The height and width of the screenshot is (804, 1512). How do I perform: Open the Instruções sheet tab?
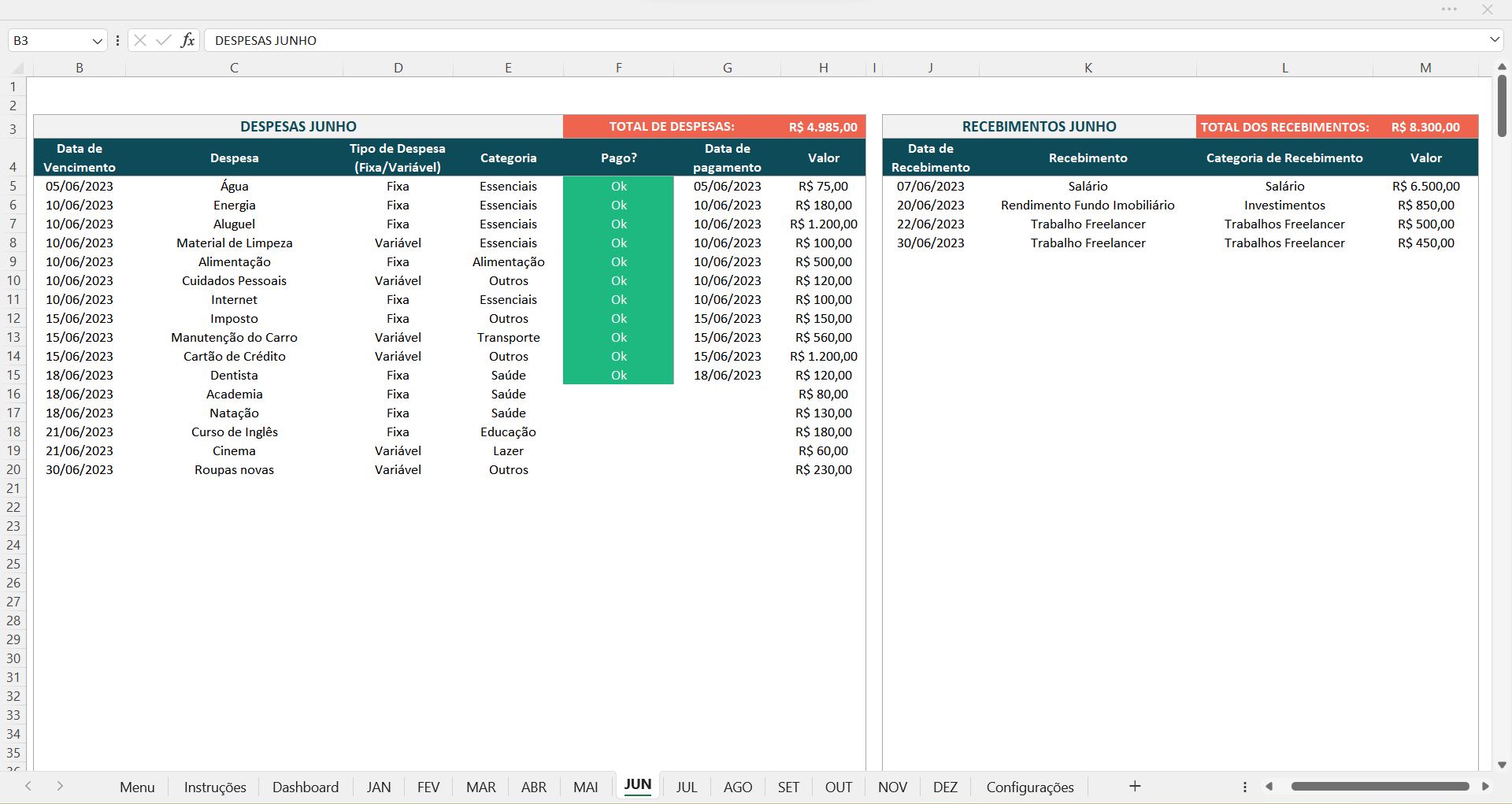click(215, 787)
